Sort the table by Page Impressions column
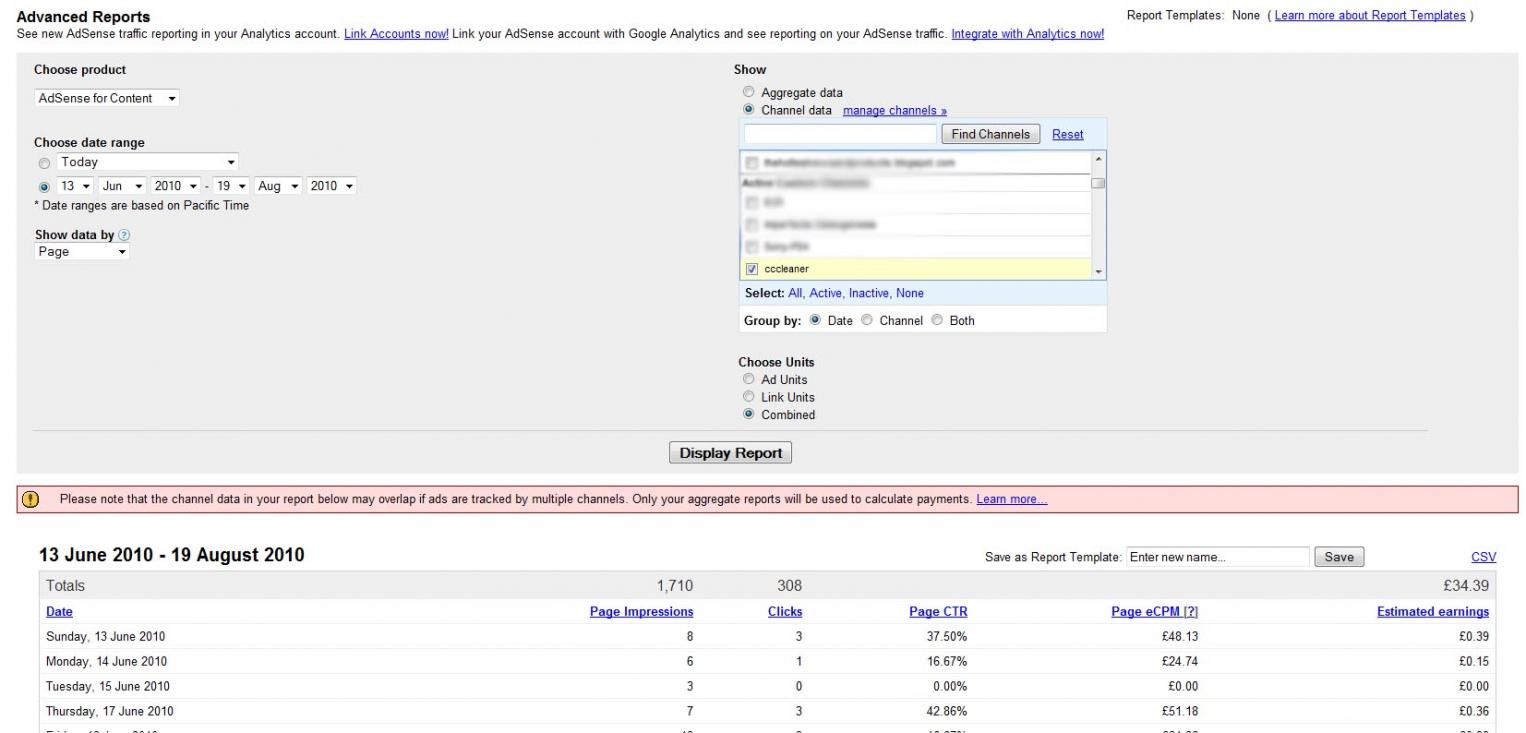 [641, 612]
